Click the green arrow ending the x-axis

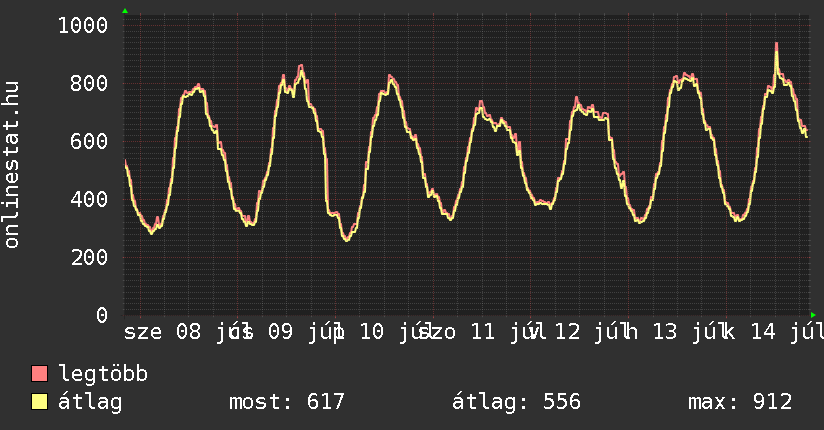click(x=813, y=315)
